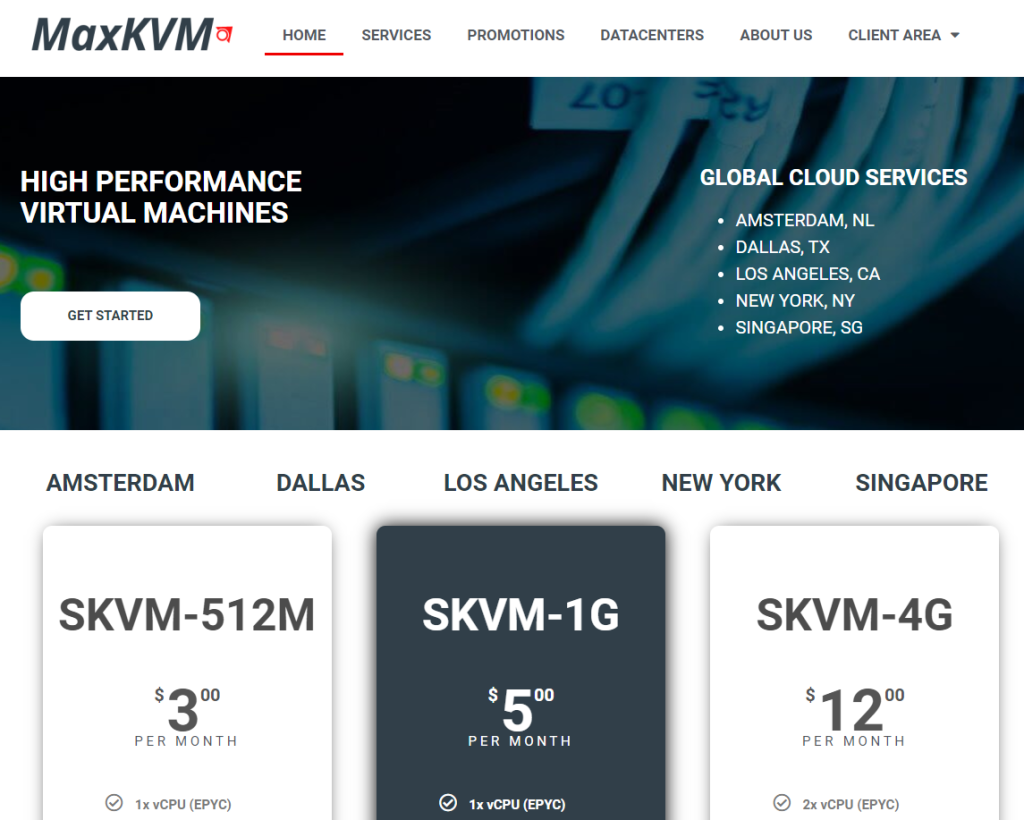This screenshot has width=1024, height=820.
Task: Click the MaxKVM logo
Action: 133,35
